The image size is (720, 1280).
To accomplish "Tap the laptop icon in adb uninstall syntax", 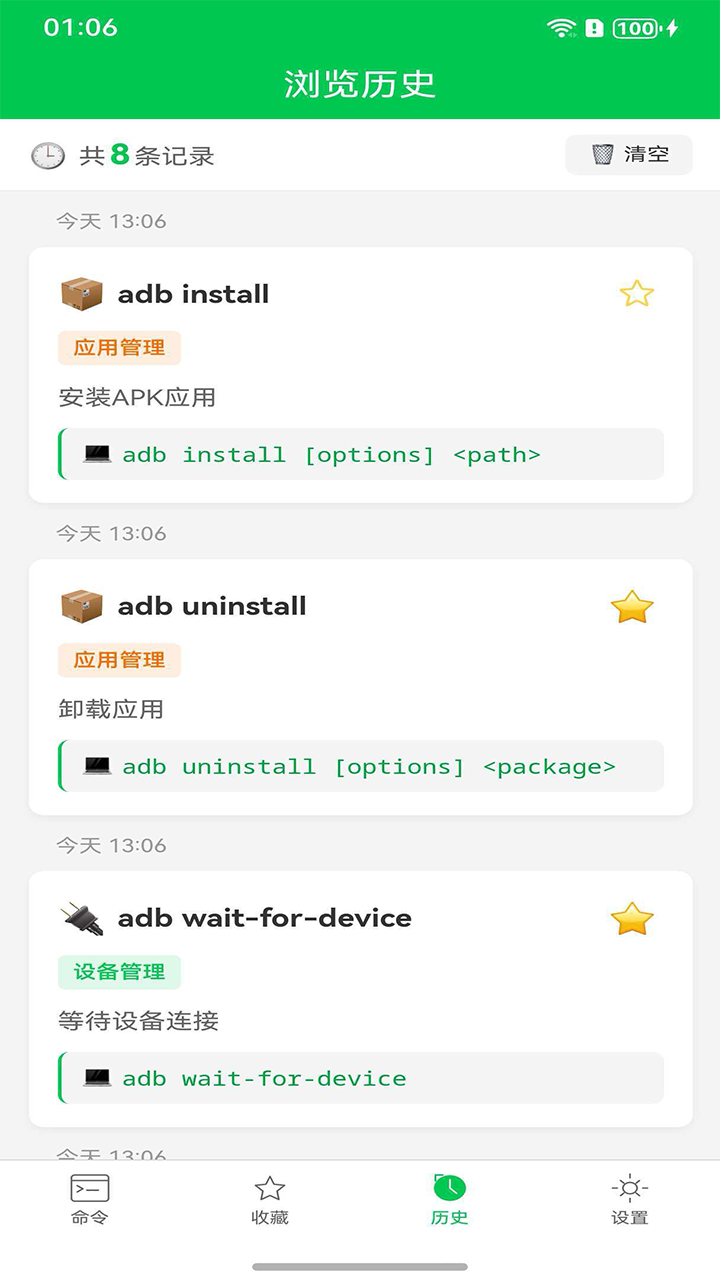I will tap(97, 766).
